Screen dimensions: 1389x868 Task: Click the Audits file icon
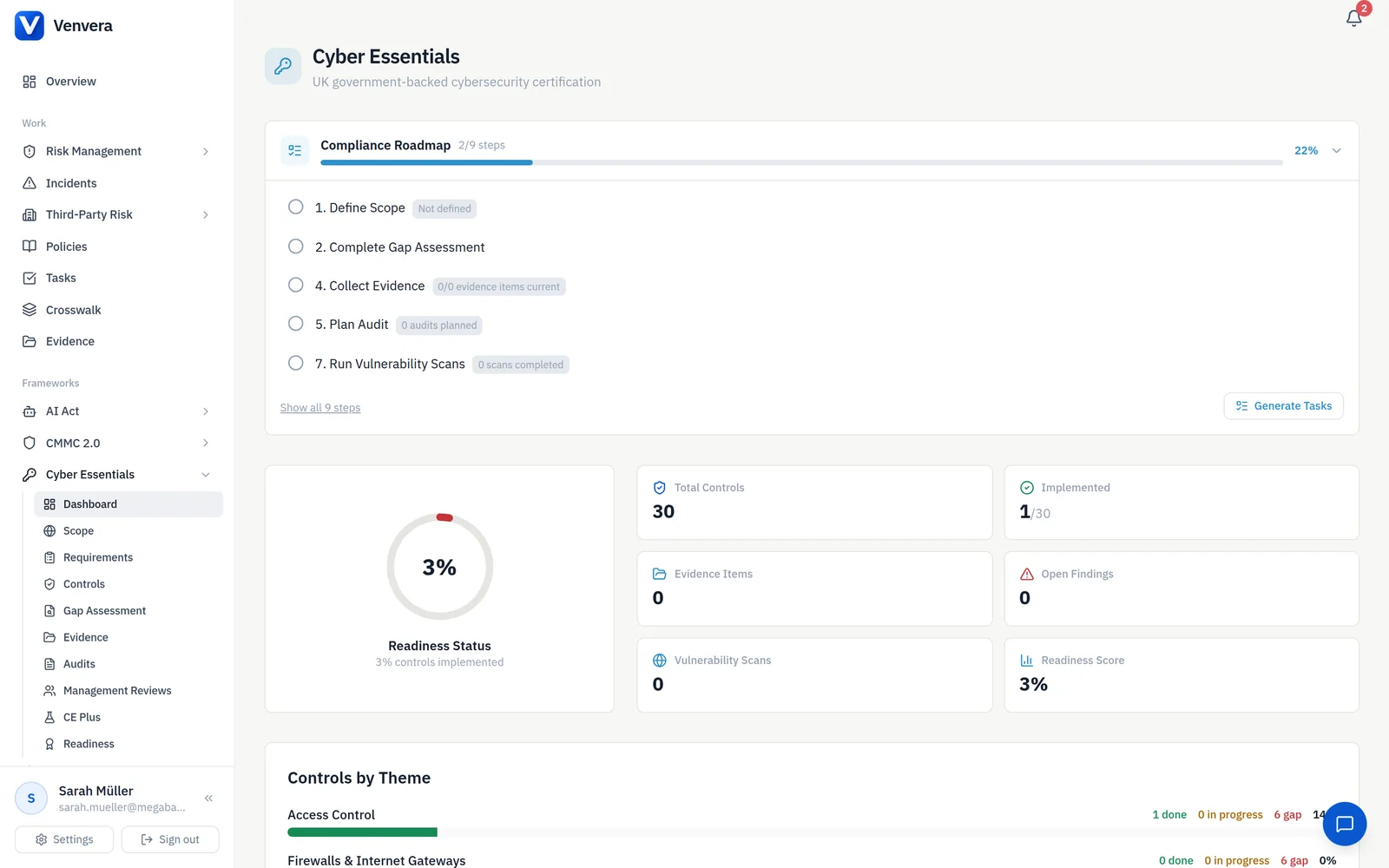(49, 664)
